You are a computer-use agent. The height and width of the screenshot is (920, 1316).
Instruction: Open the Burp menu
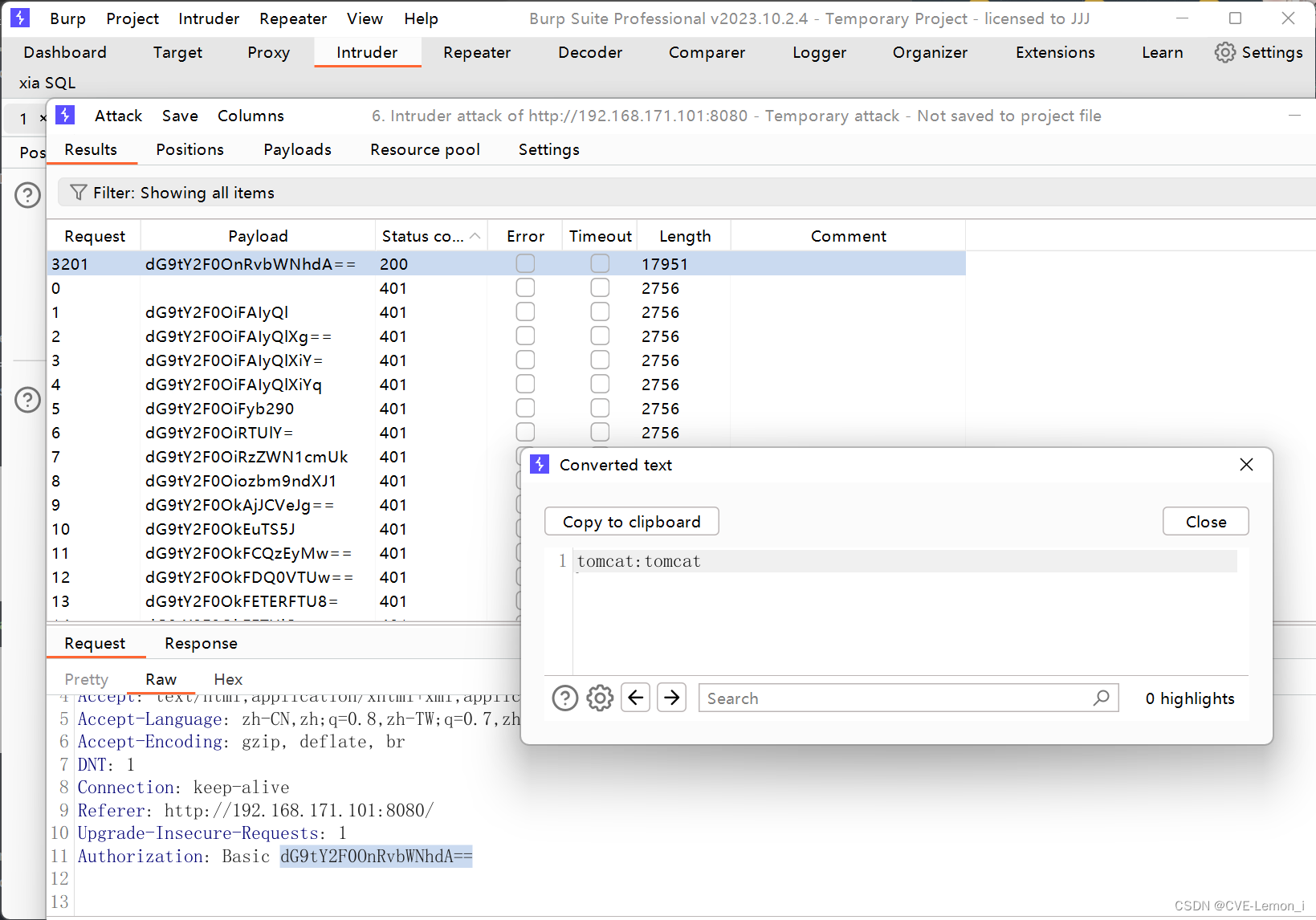tap(67, 18)
